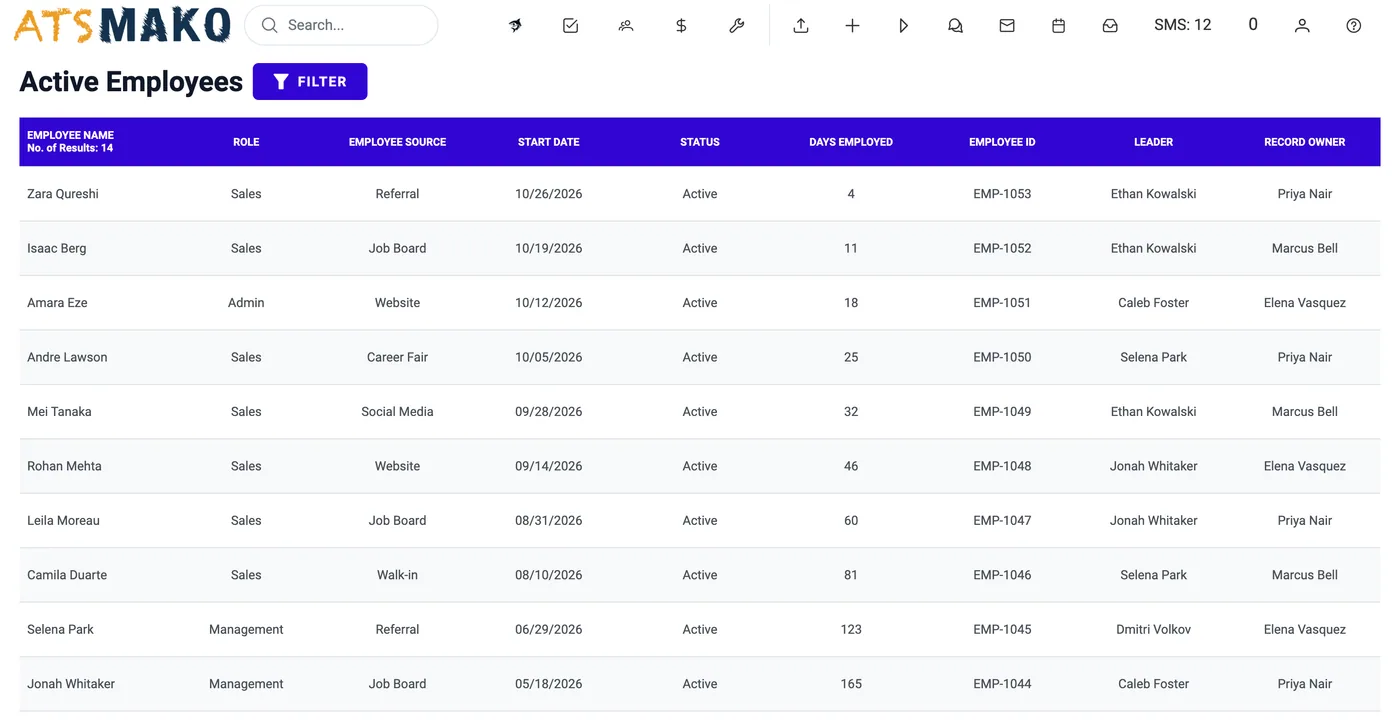
Task: Click the plus add icon
Action: pyautogui.click(x=852, y=26)
